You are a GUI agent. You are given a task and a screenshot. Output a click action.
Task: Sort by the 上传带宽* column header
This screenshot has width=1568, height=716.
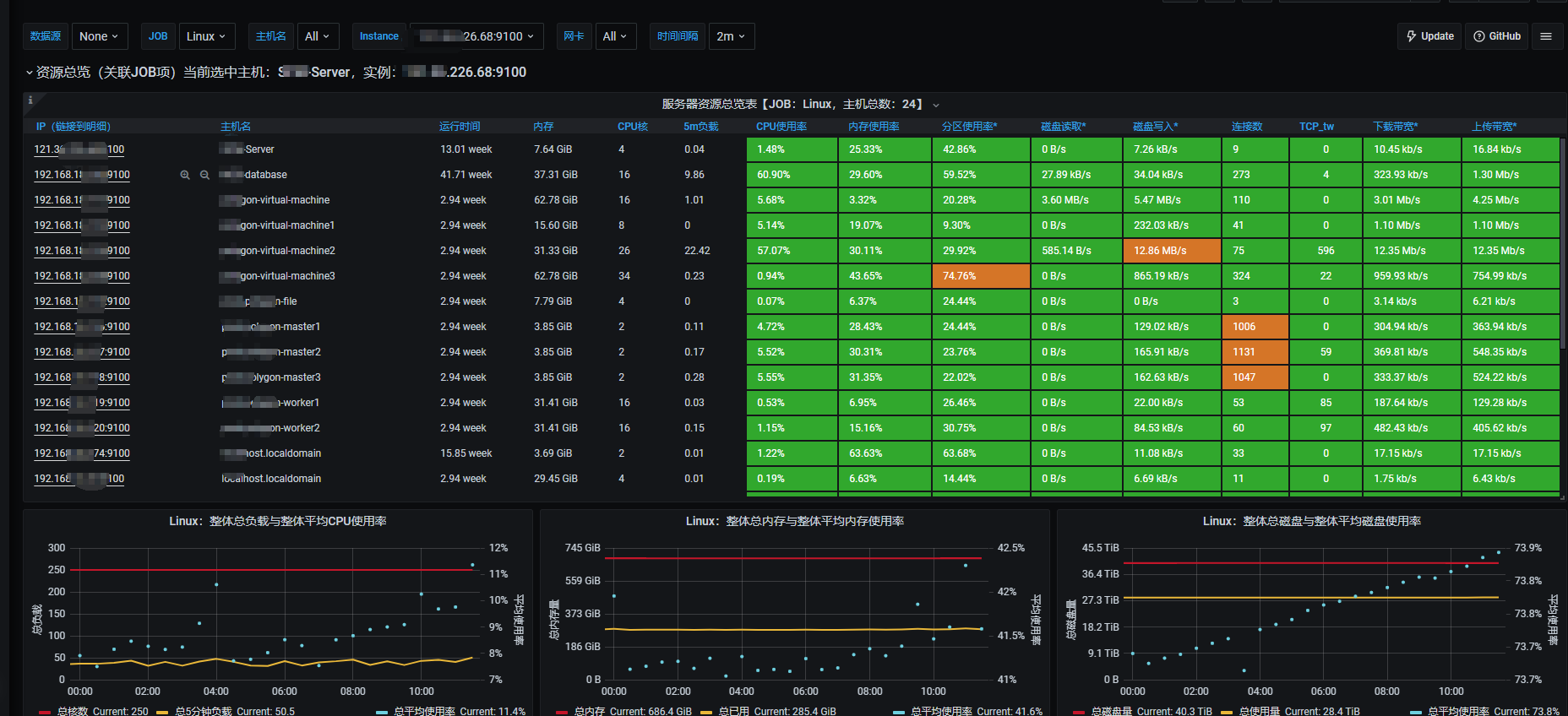(1494, 127)
